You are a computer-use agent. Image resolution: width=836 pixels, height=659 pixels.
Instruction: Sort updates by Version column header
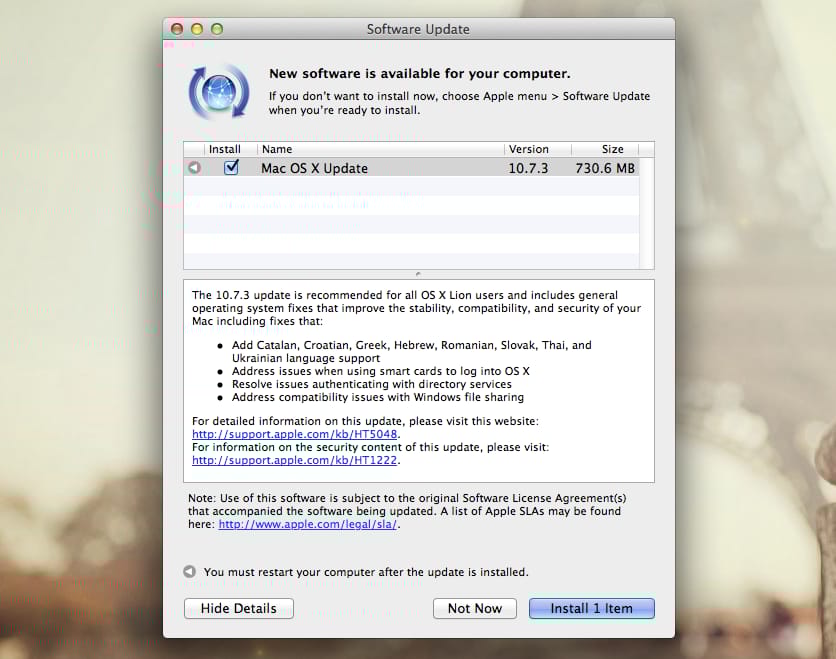point(537,149)
